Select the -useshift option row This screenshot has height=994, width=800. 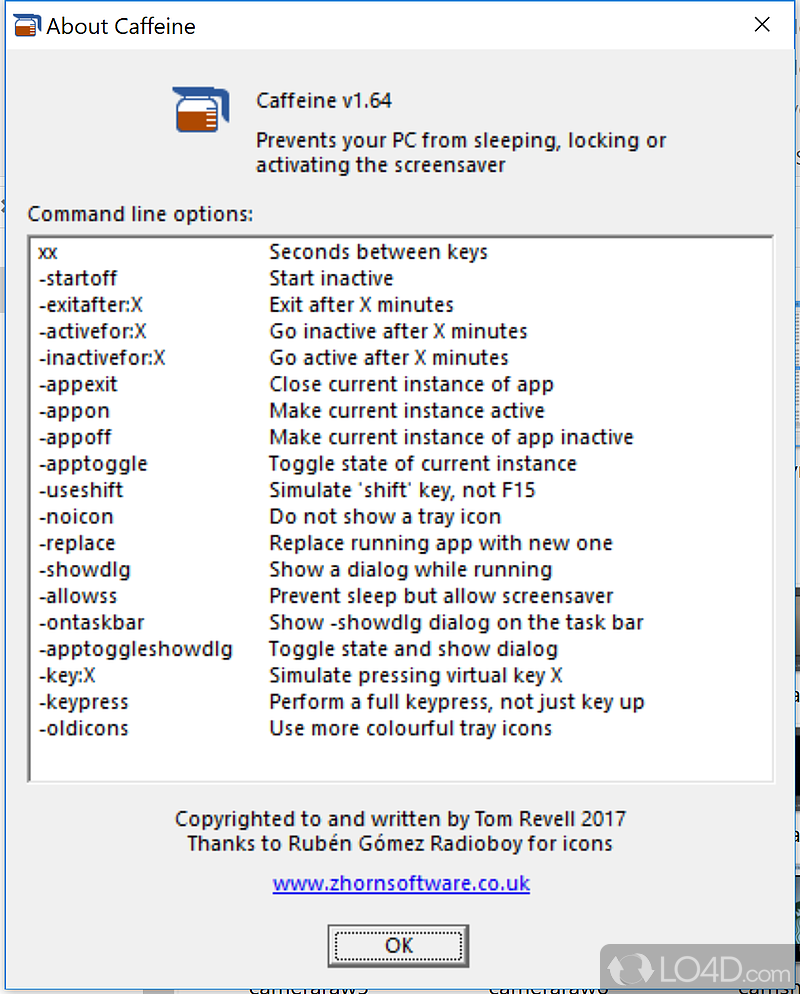tap(81, 490)
